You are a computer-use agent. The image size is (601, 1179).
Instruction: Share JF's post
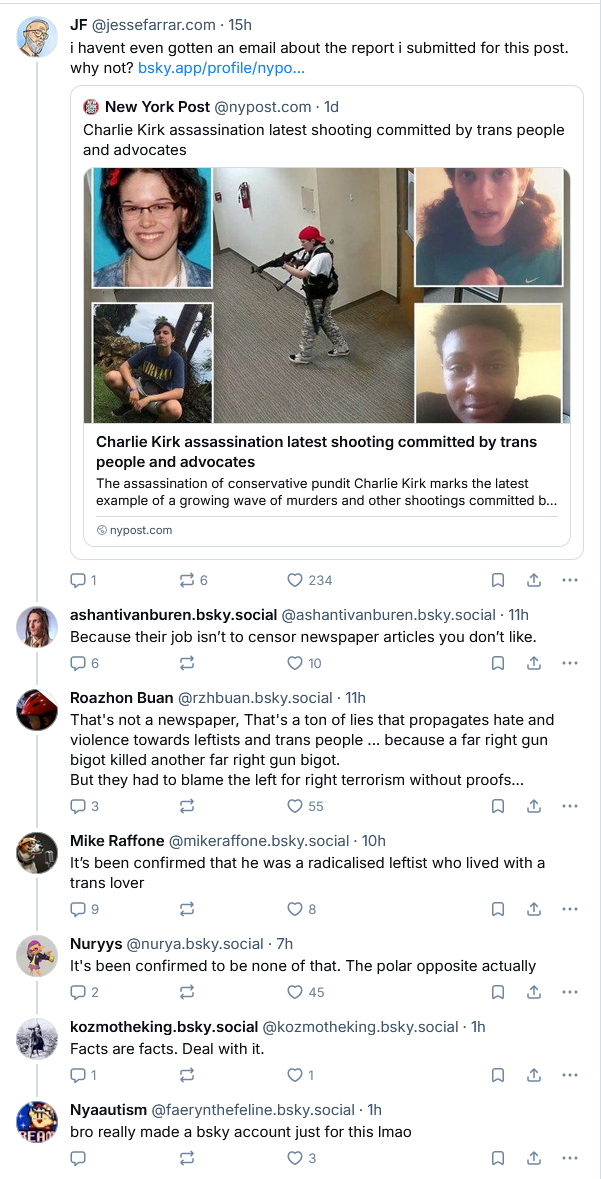(x=534, y=580)
